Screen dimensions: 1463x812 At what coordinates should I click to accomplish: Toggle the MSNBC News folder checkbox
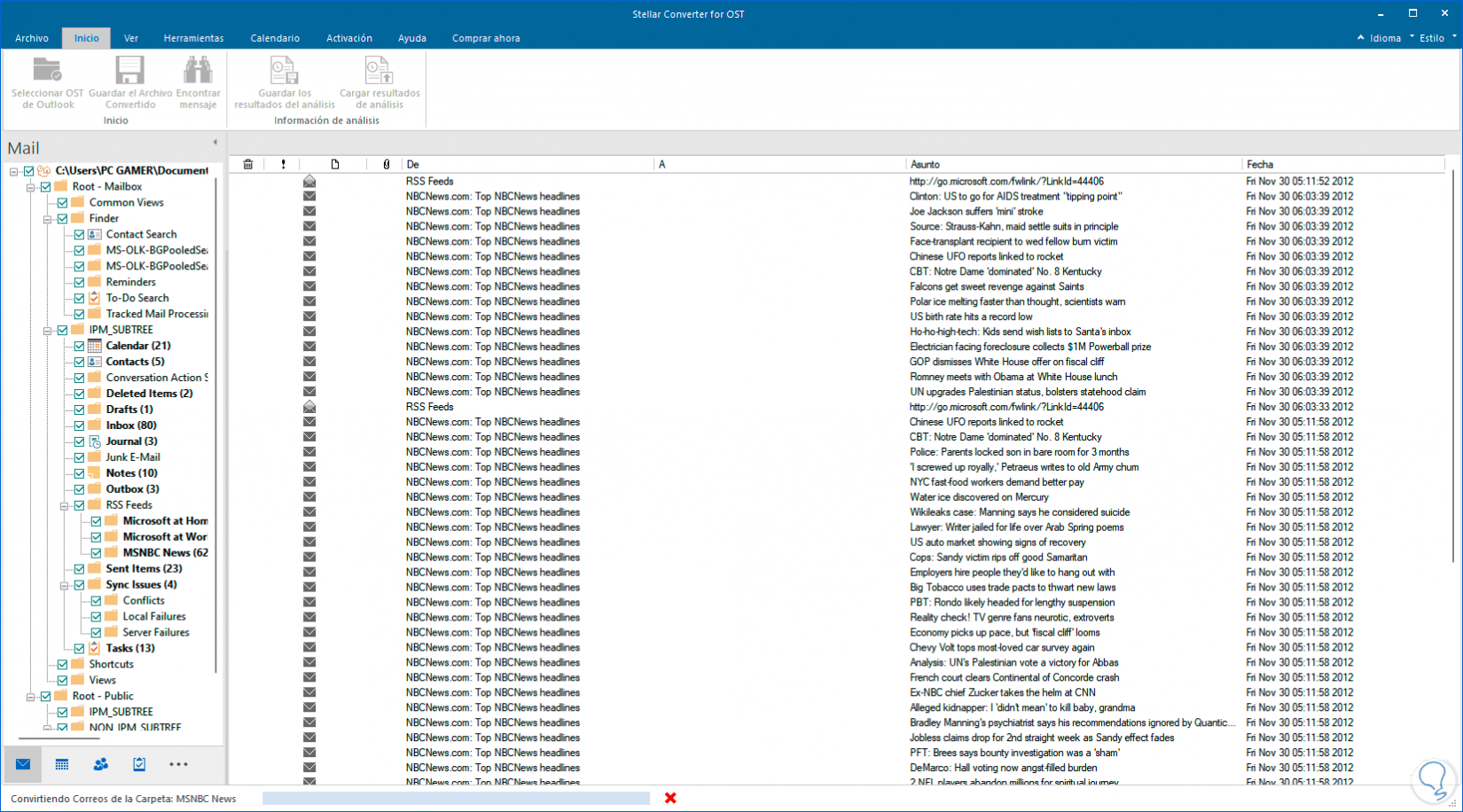coord(96,553)
